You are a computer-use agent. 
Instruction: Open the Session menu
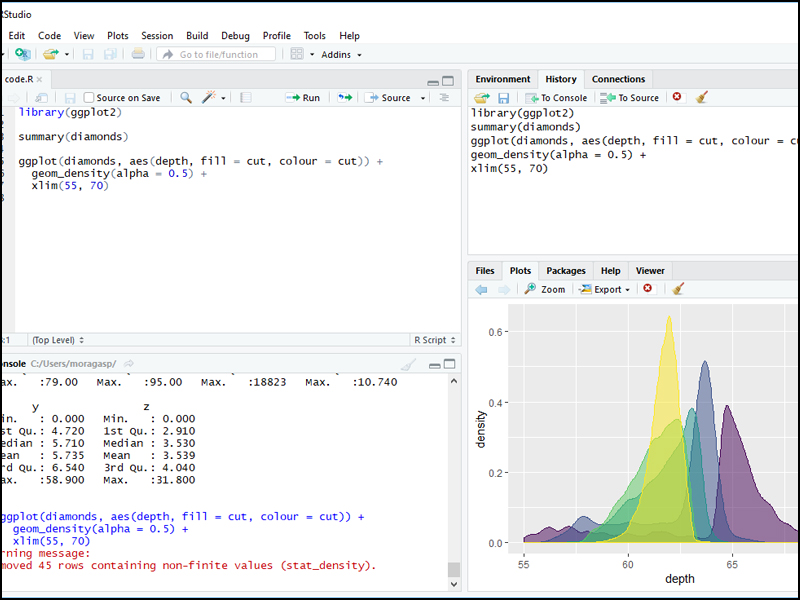pyautogui.click(x=157, y=36)
